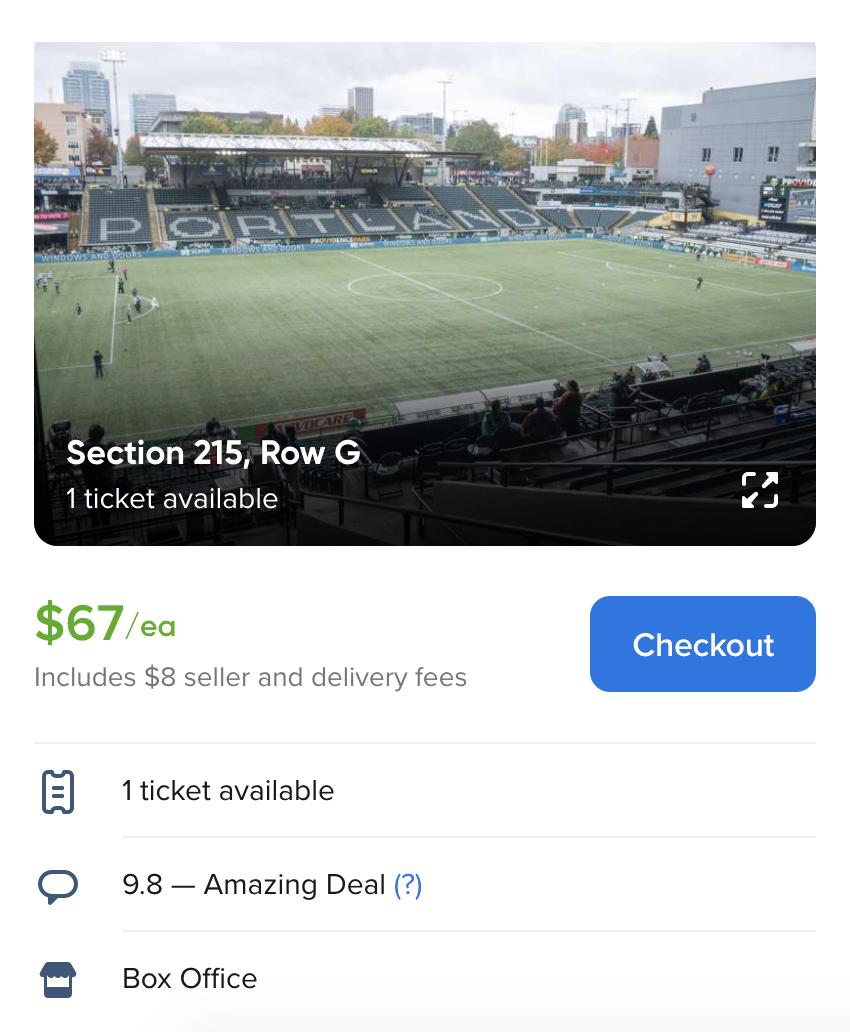Open the (?) deal score help link
The image size is (850, 1032).
pyautogui.click(x=408, y=885)
